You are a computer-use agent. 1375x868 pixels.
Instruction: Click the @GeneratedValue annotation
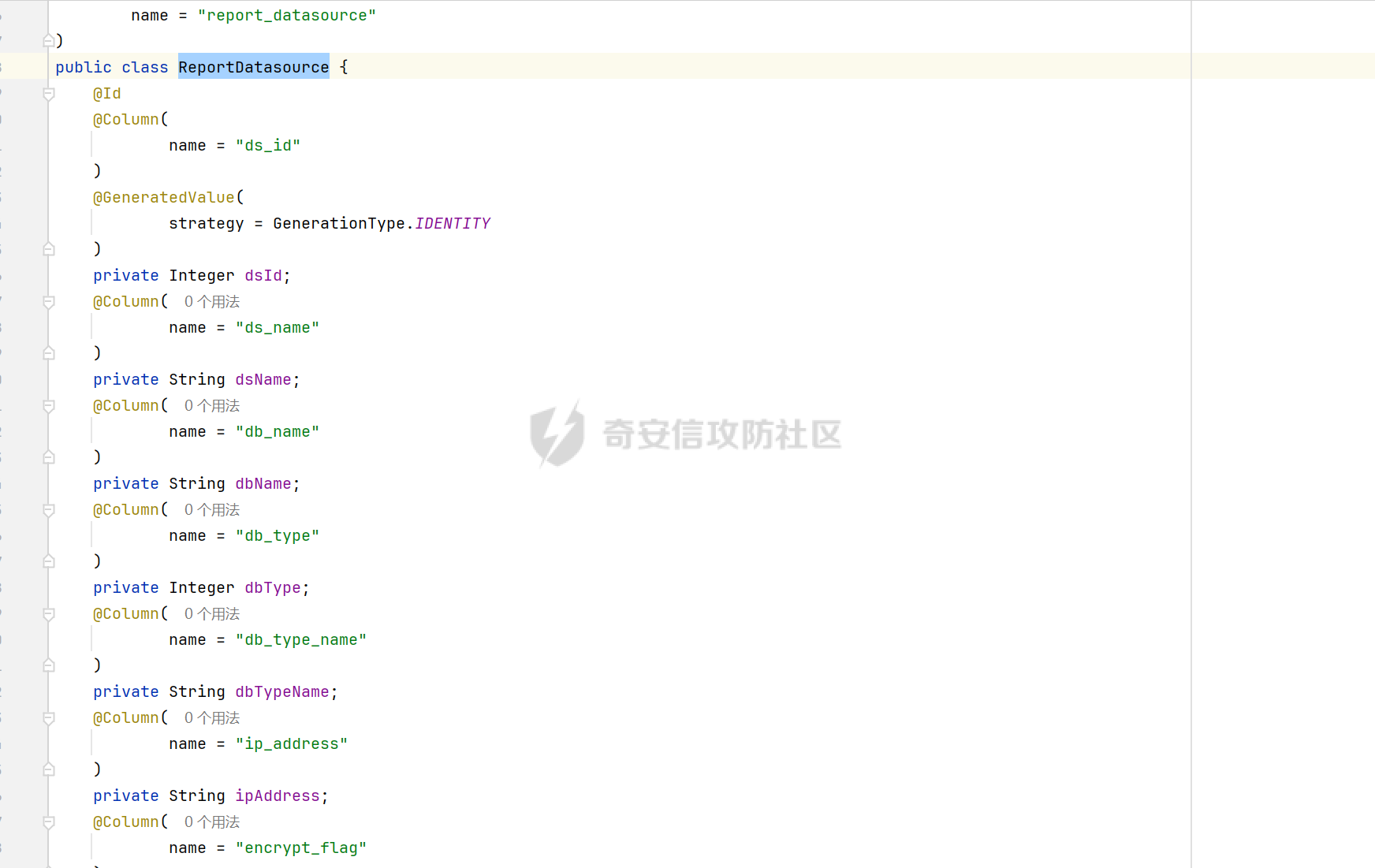coord(164,198)
